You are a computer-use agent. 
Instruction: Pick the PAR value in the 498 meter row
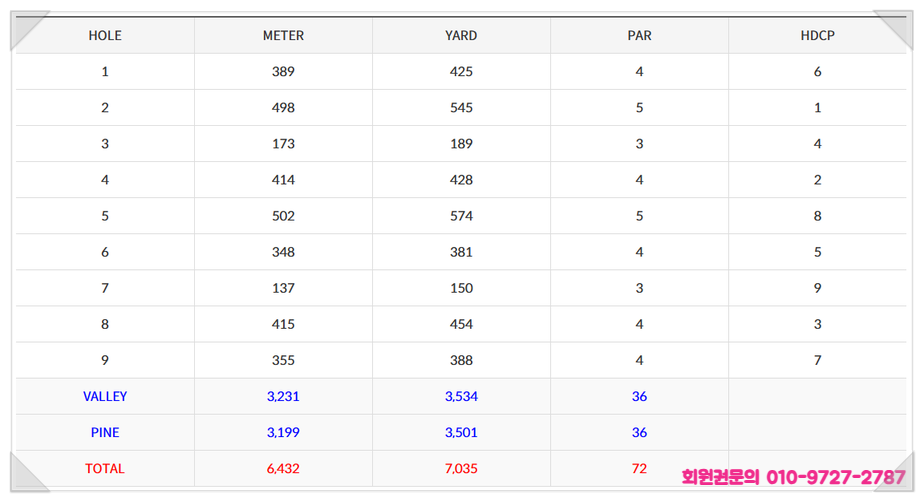(639, 108)
